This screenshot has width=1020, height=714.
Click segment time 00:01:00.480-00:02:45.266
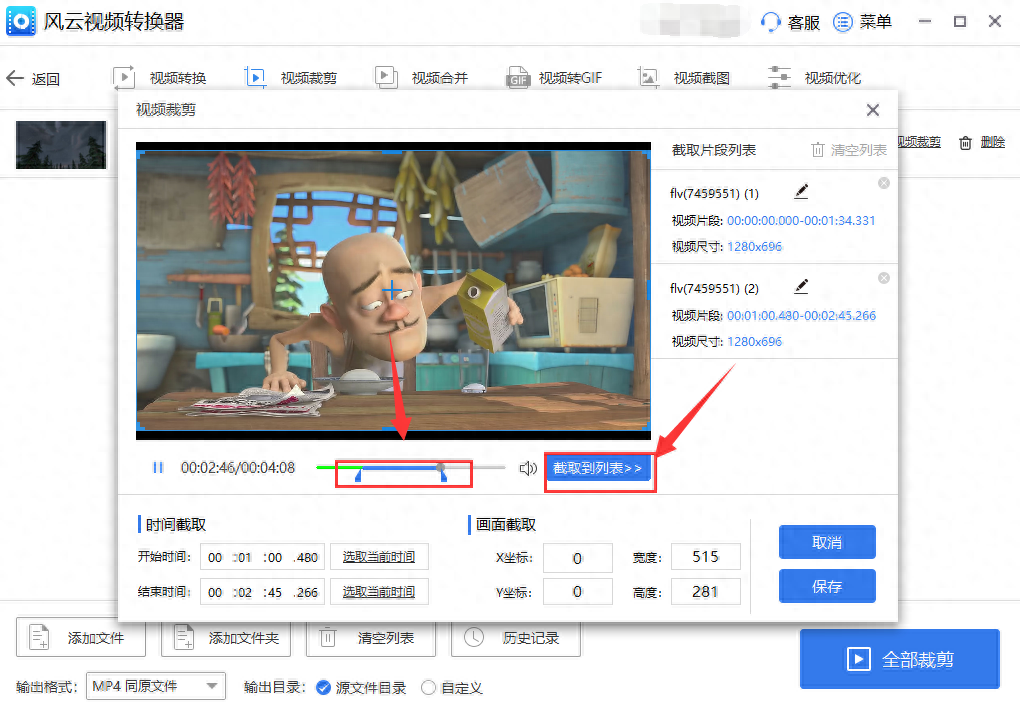(x=801, y=315)
